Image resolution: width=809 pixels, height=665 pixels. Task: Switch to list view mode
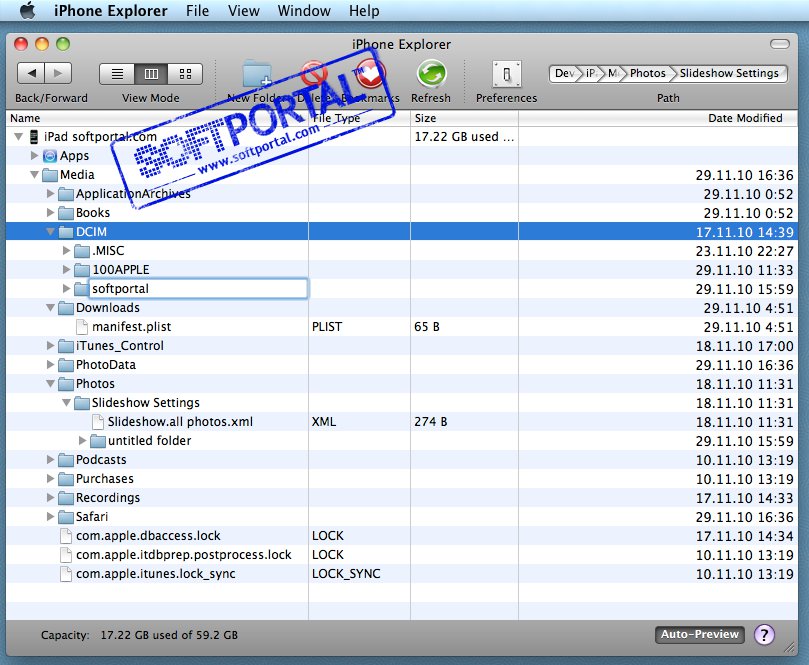117,74
